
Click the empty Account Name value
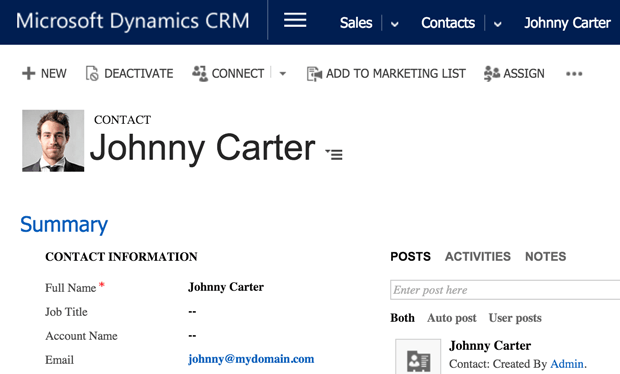point(192,336)
